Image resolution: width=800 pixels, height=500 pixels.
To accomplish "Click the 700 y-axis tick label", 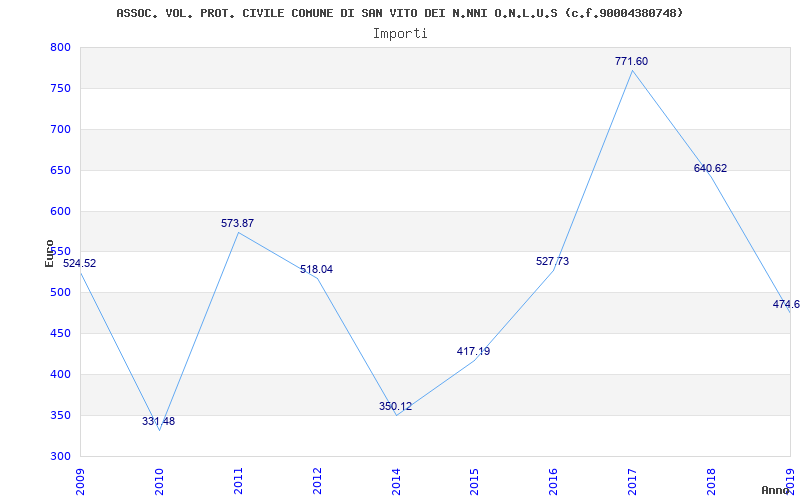I will coord(60,130).
